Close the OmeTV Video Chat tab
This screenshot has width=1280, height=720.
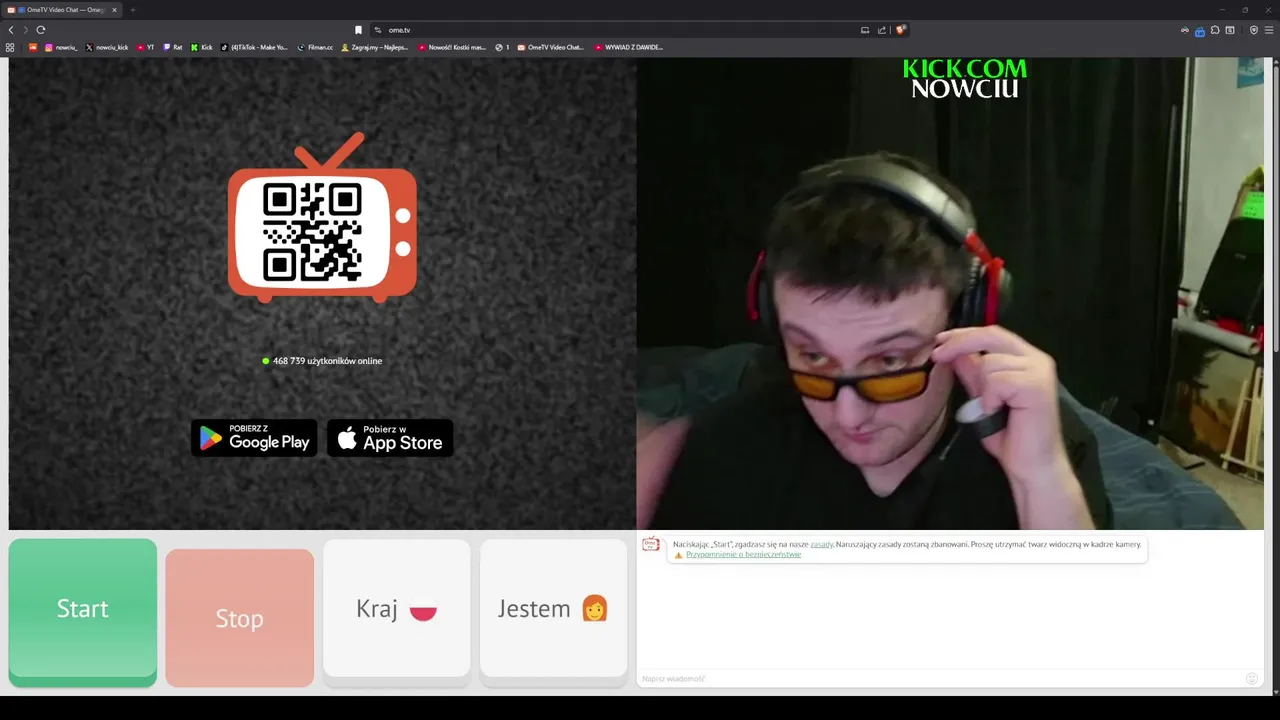coord(114,10)
